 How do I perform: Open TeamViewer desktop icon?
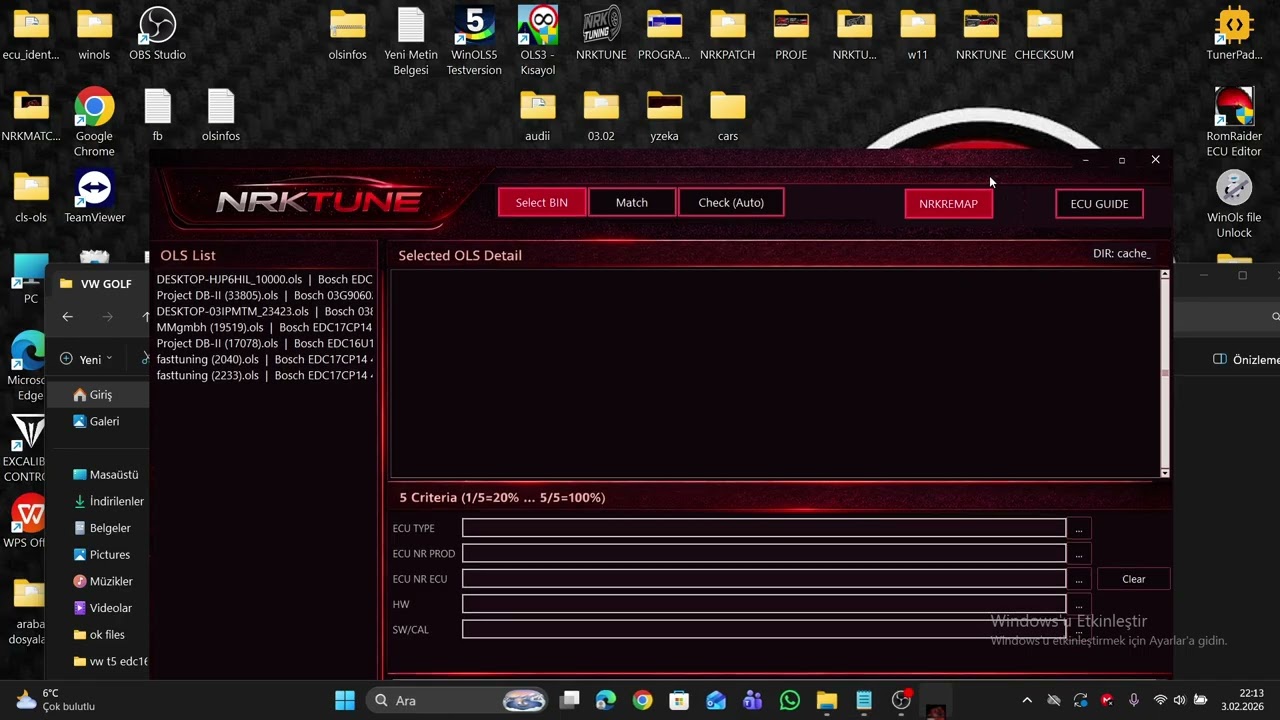94,196
